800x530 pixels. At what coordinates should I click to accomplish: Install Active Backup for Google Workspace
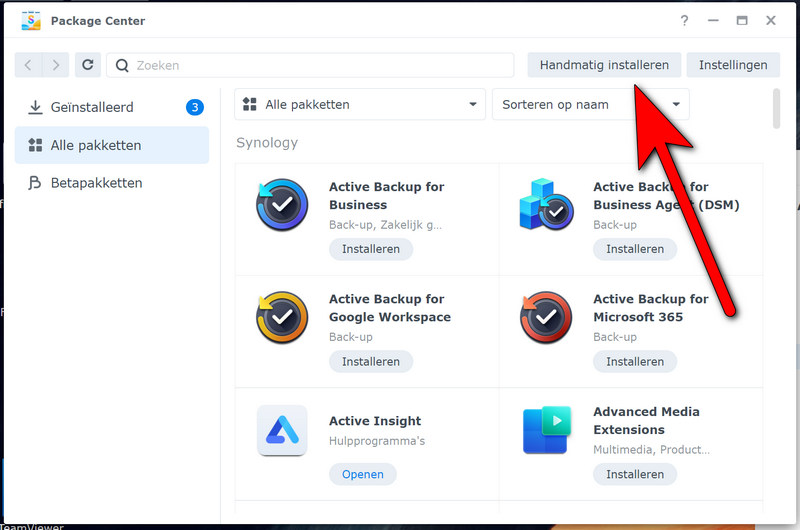[x=371, y=362]
